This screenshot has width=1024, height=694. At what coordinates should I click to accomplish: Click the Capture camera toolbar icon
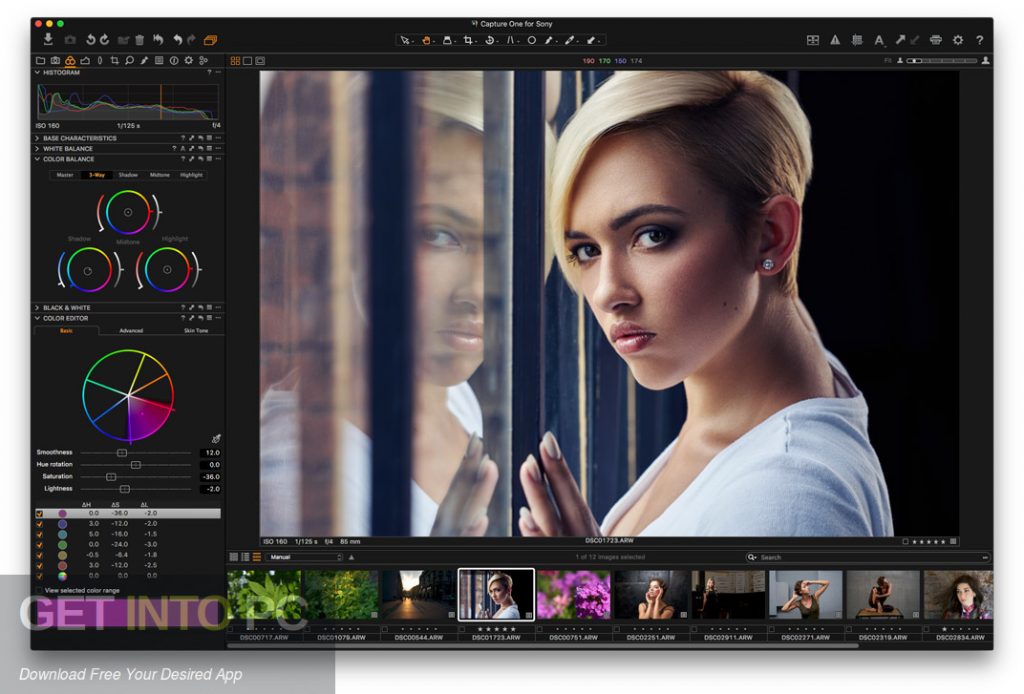coord(70,40)
